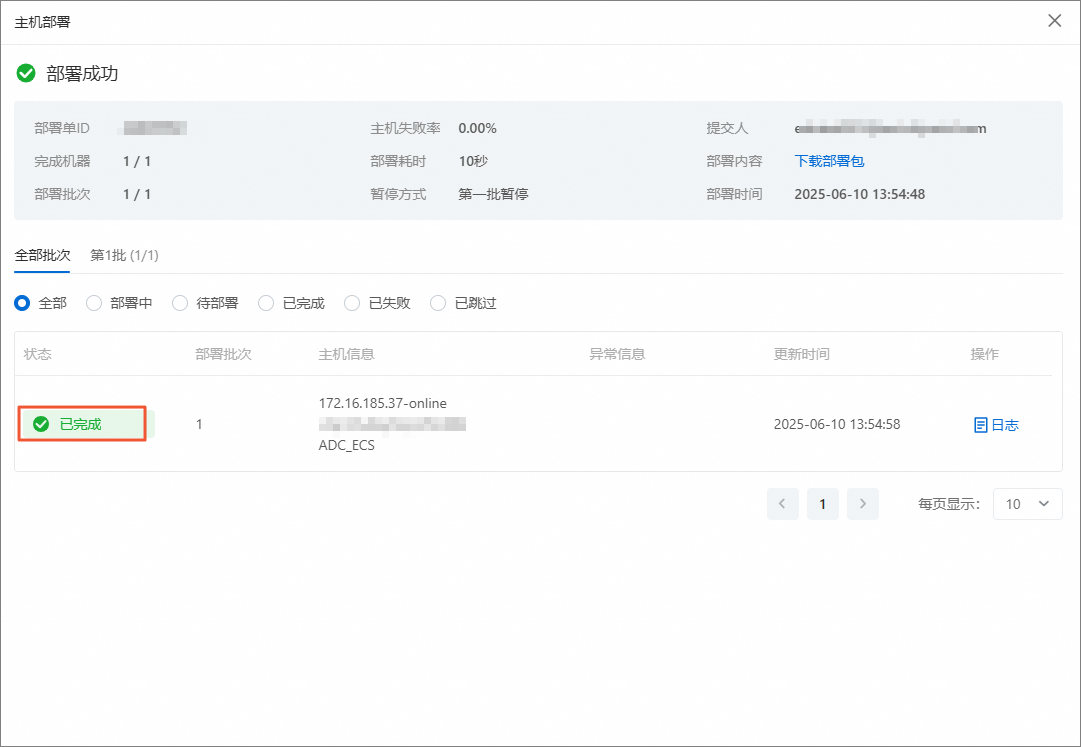Click host name 172.16.185.37-online
This screenshot has width=1081, height=747.
(x=383, y=403)
